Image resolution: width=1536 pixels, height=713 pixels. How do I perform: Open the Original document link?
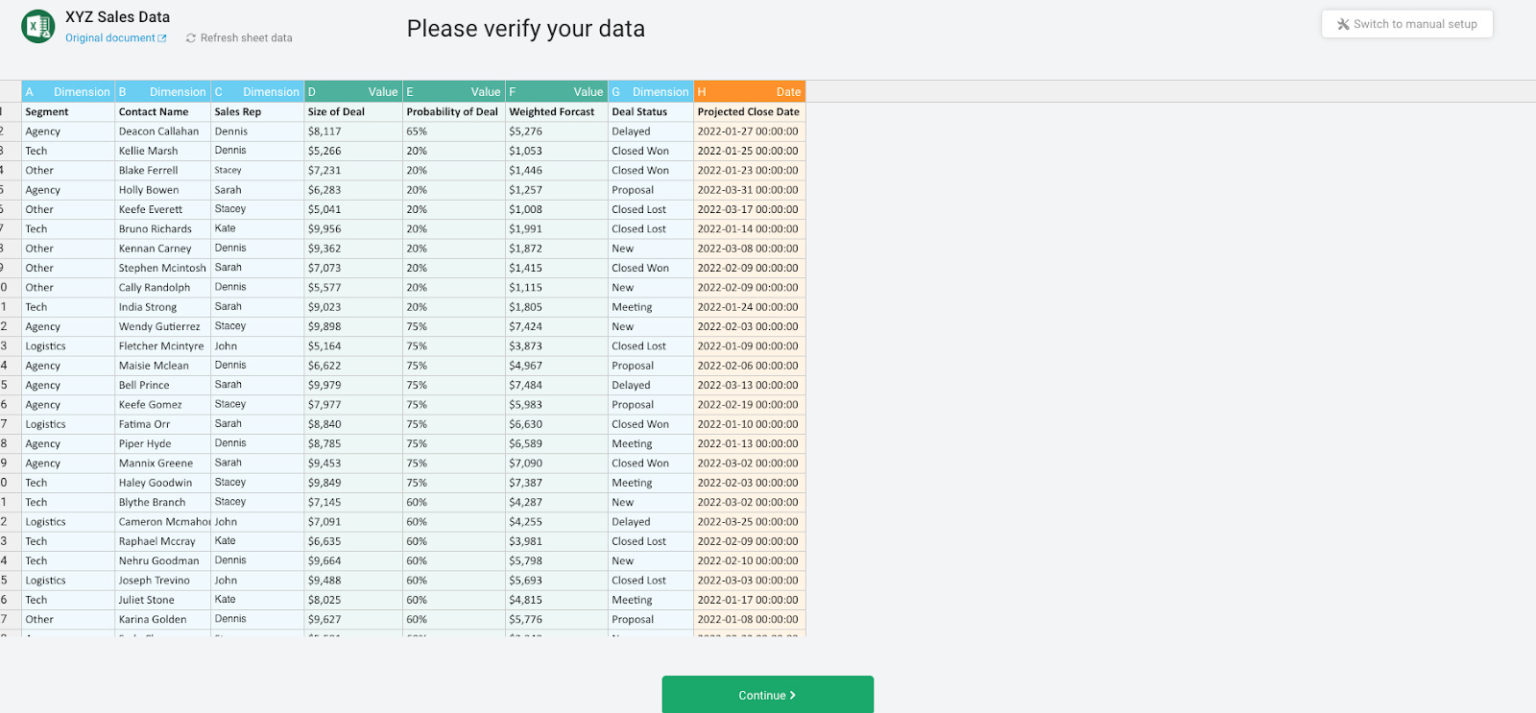coord(113,37)
